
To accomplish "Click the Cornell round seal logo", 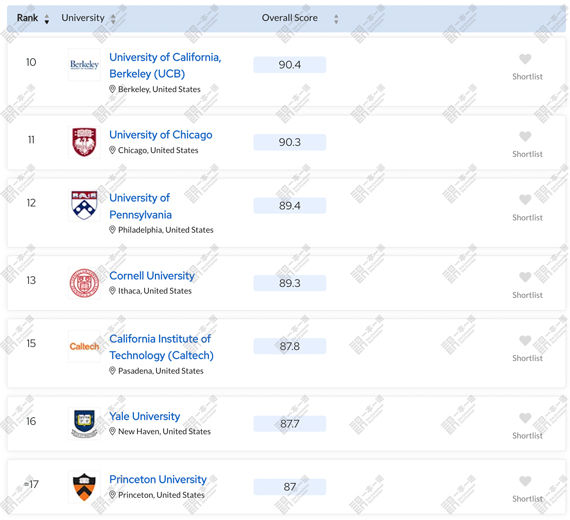I will coord(84,283).
